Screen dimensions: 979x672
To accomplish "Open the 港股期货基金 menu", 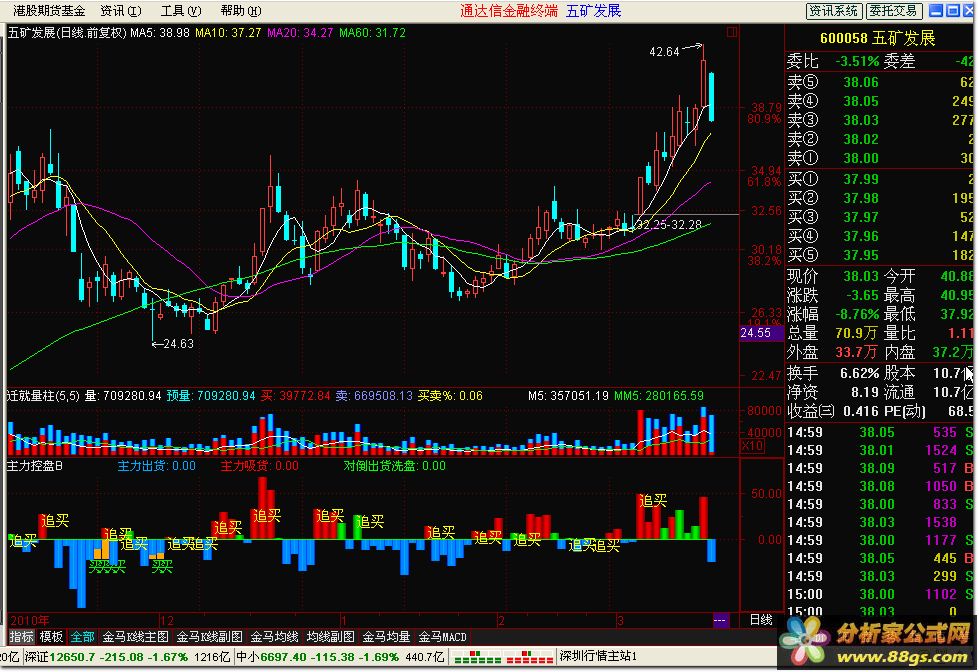I will pyautogui.click(x=49, y=11).
